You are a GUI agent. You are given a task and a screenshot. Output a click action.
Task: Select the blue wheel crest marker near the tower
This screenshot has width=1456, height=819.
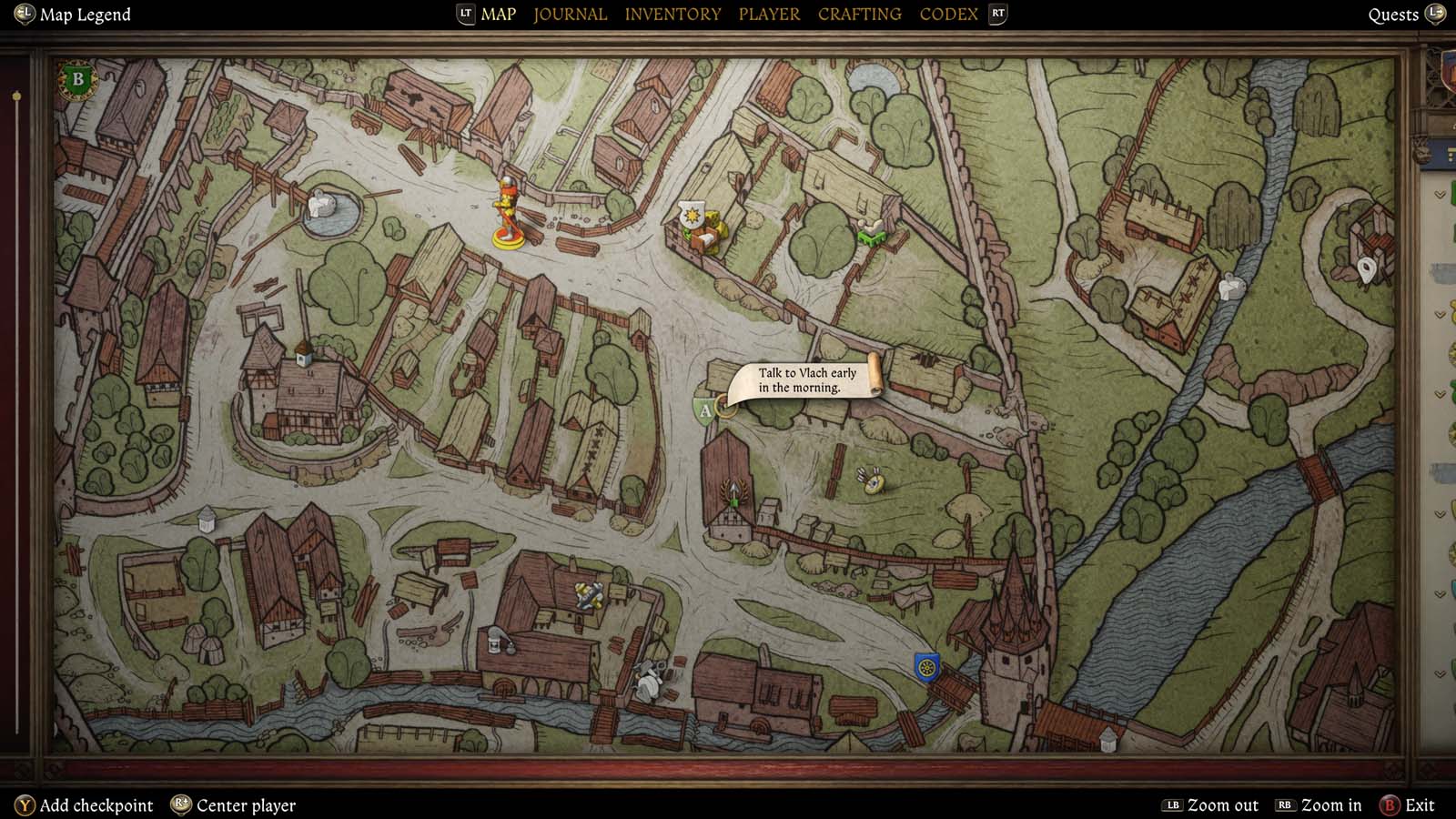pos(925,668)
